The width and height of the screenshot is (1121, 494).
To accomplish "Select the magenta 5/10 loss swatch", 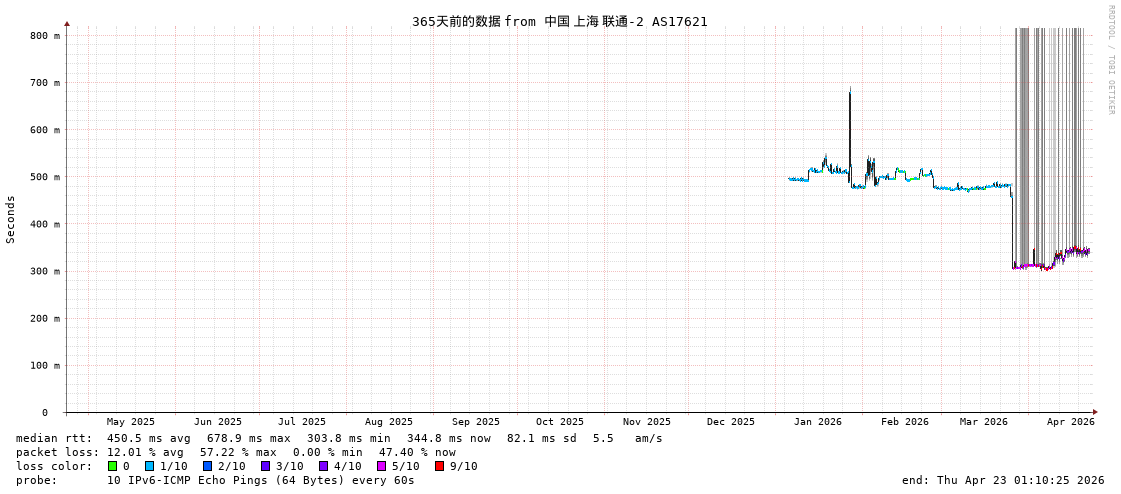I will 382,466.
